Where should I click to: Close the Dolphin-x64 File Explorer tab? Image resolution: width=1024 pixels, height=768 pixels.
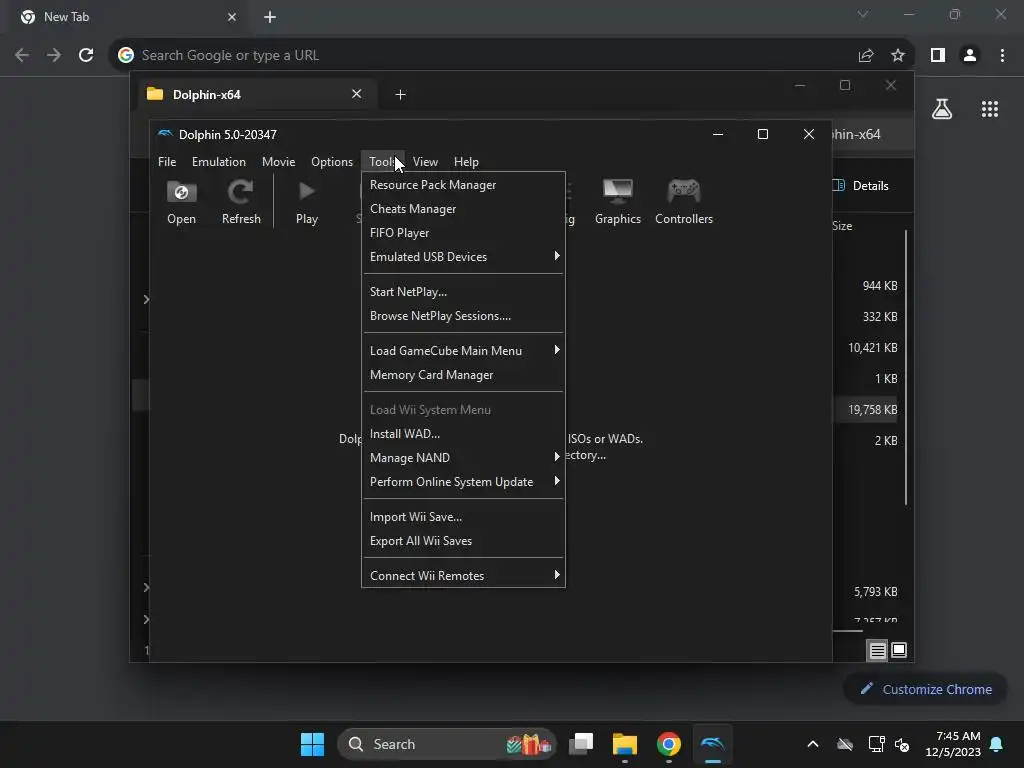tap(357, 94)
